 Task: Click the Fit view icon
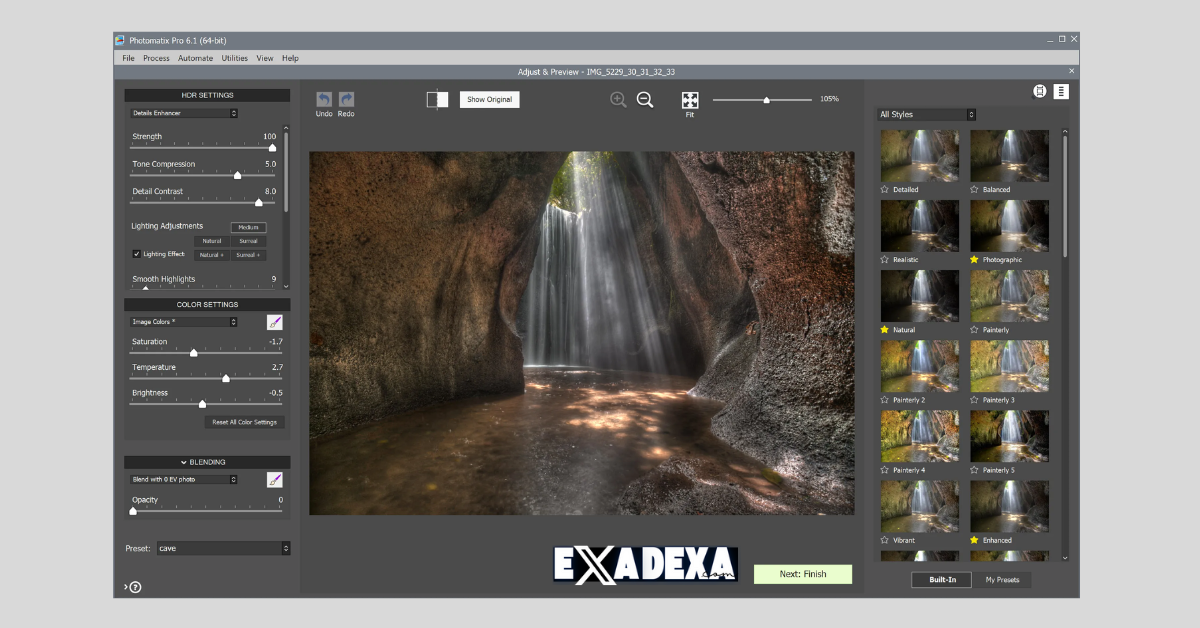point(689,99)
